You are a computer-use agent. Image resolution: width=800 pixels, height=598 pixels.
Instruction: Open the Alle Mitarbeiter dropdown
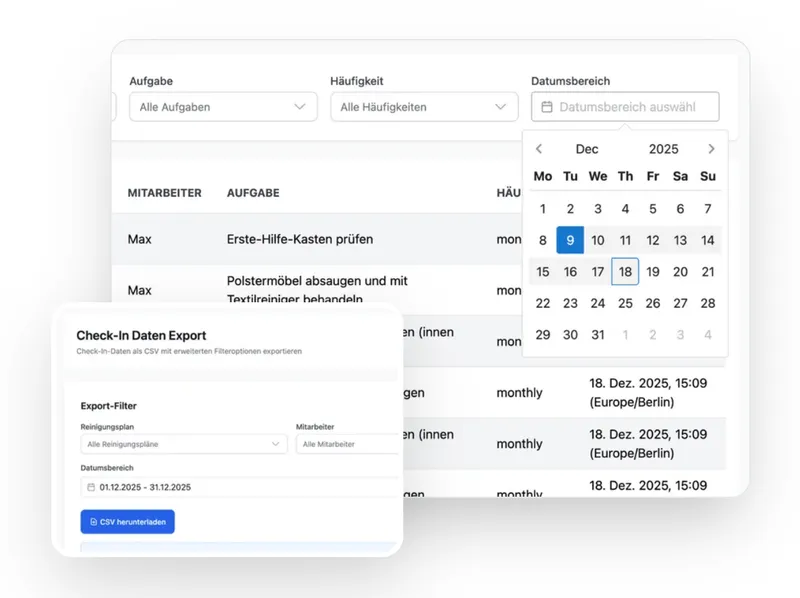[x=349, y=444]
